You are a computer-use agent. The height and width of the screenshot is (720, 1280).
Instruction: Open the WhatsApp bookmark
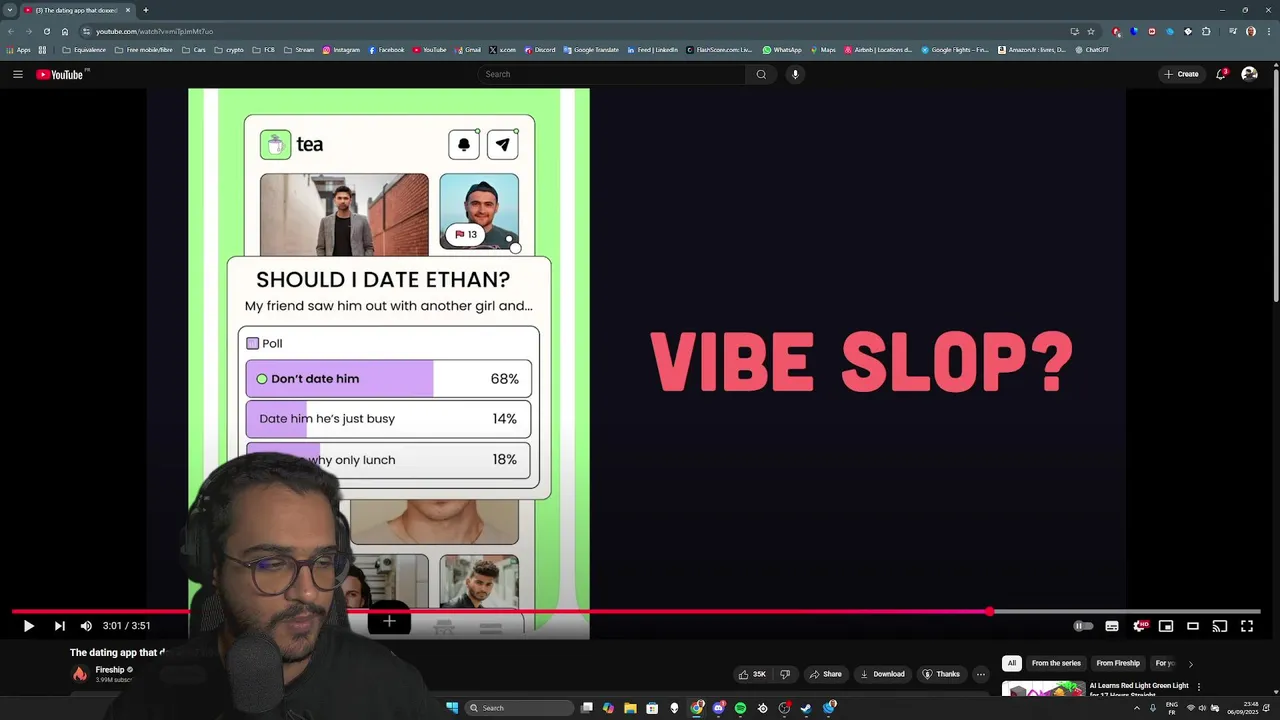click(782, 50)
